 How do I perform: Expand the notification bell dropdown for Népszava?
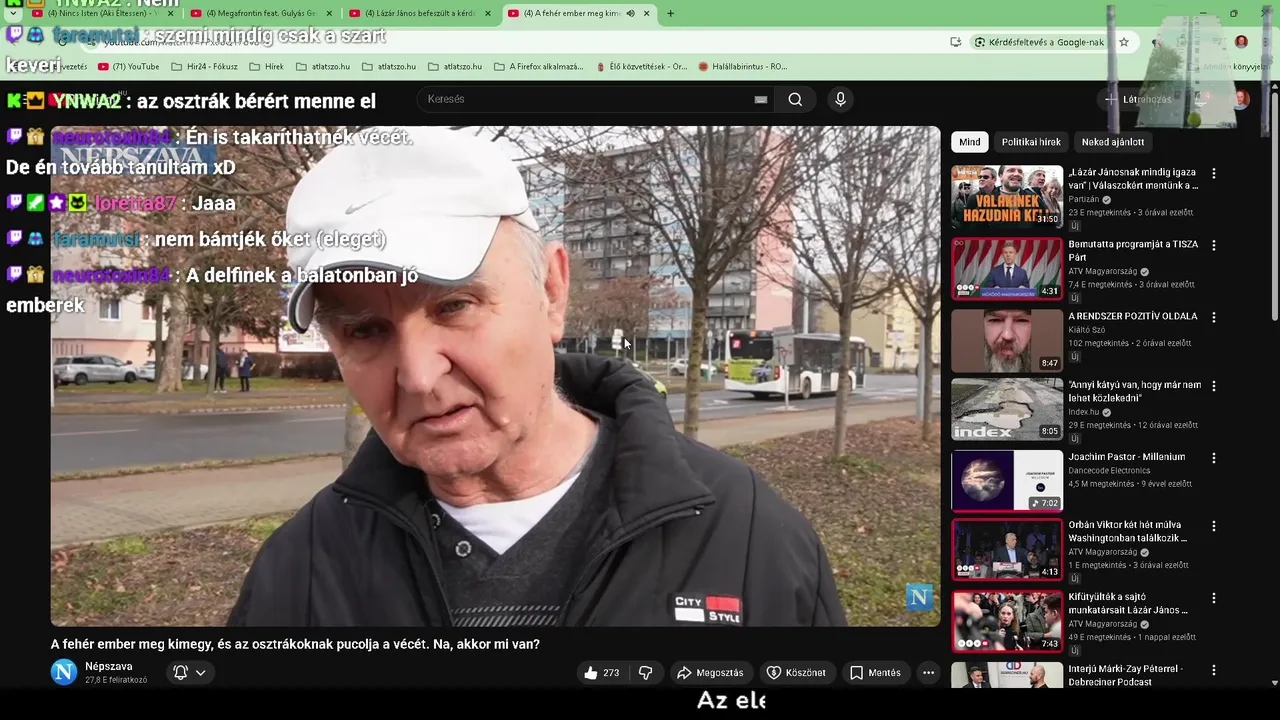(x=189, y=673)
